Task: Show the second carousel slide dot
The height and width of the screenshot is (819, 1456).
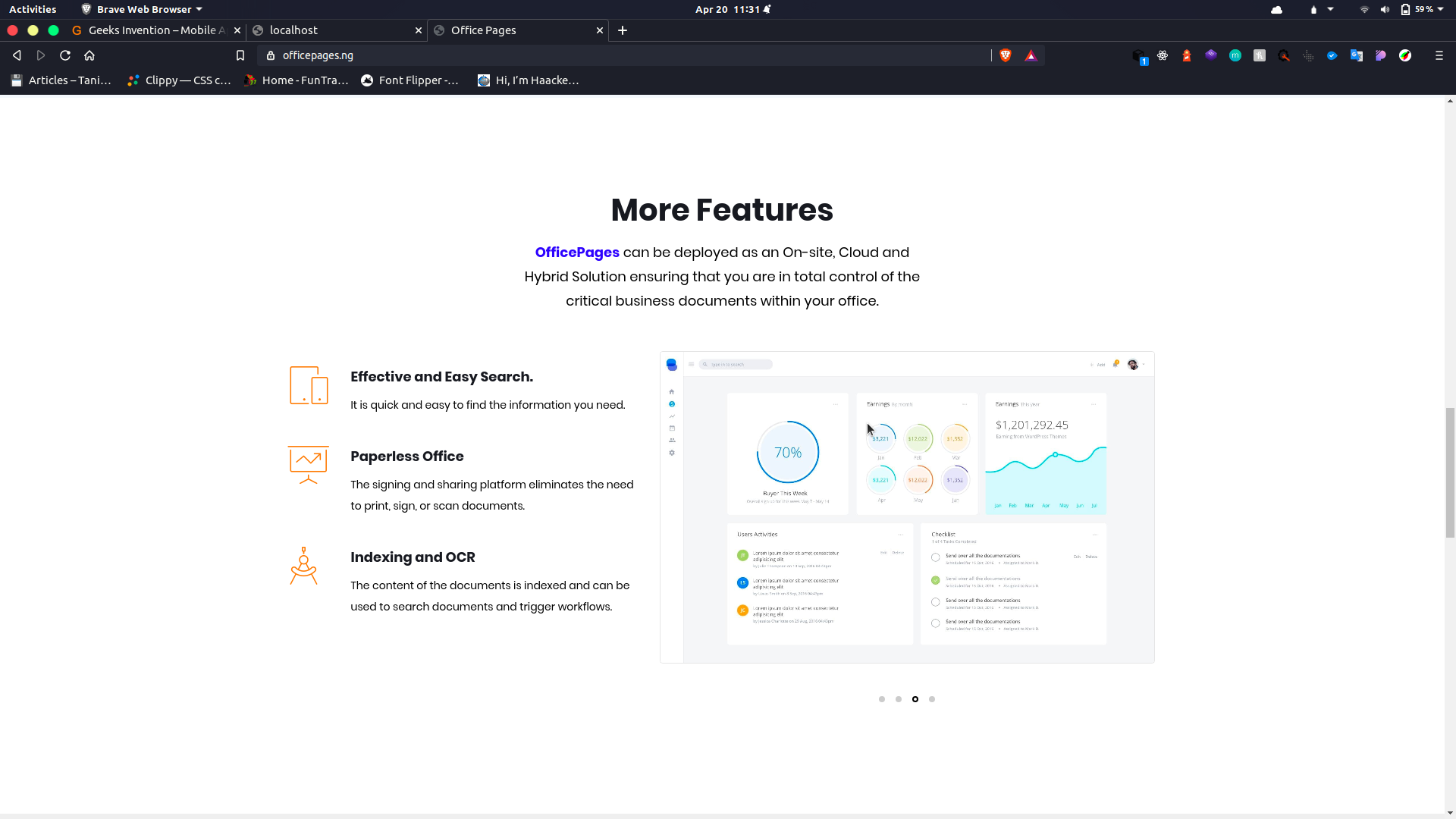Action: point(899,699)
